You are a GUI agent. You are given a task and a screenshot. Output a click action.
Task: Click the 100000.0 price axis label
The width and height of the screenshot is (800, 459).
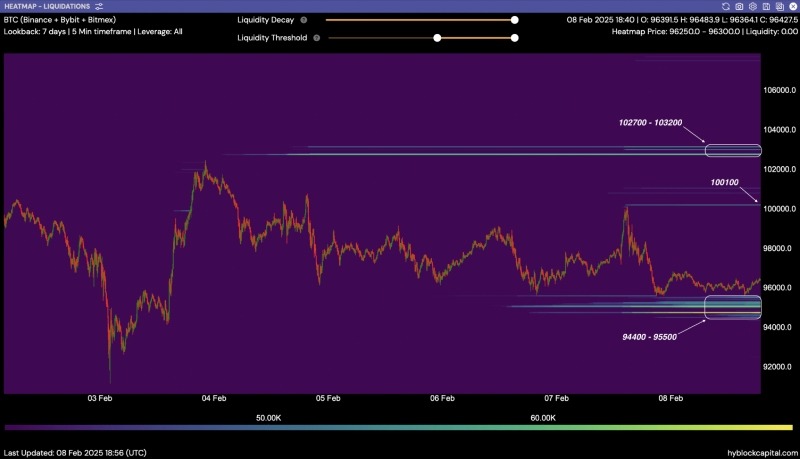779,209
